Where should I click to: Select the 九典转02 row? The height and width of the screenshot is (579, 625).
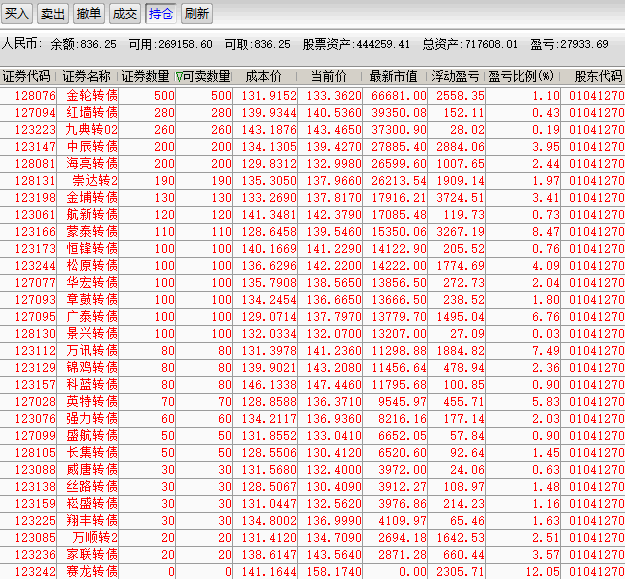(x=312, y=130)
